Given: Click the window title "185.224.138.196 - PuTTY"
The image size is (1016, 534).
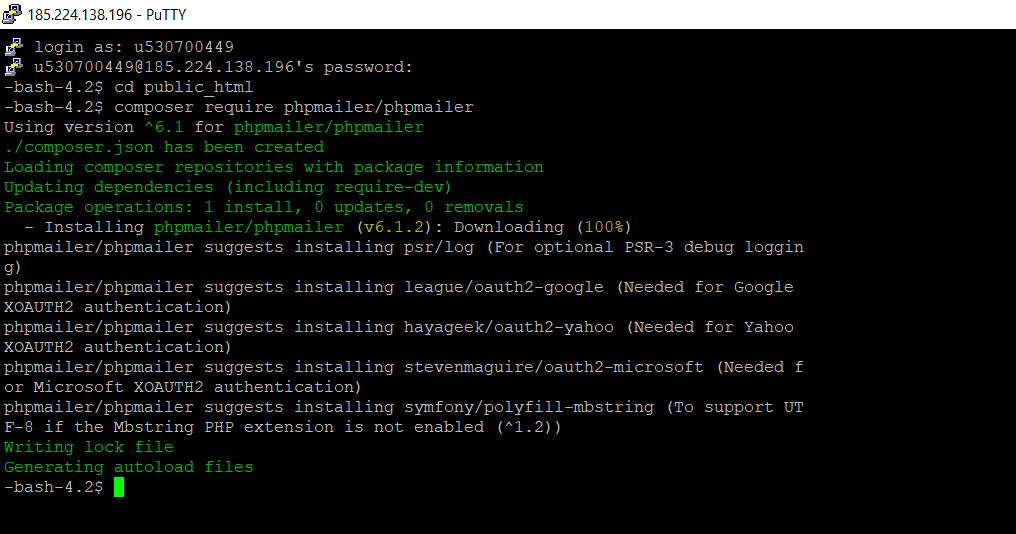Looking at the screenshot, I should [x=107, y=15].
